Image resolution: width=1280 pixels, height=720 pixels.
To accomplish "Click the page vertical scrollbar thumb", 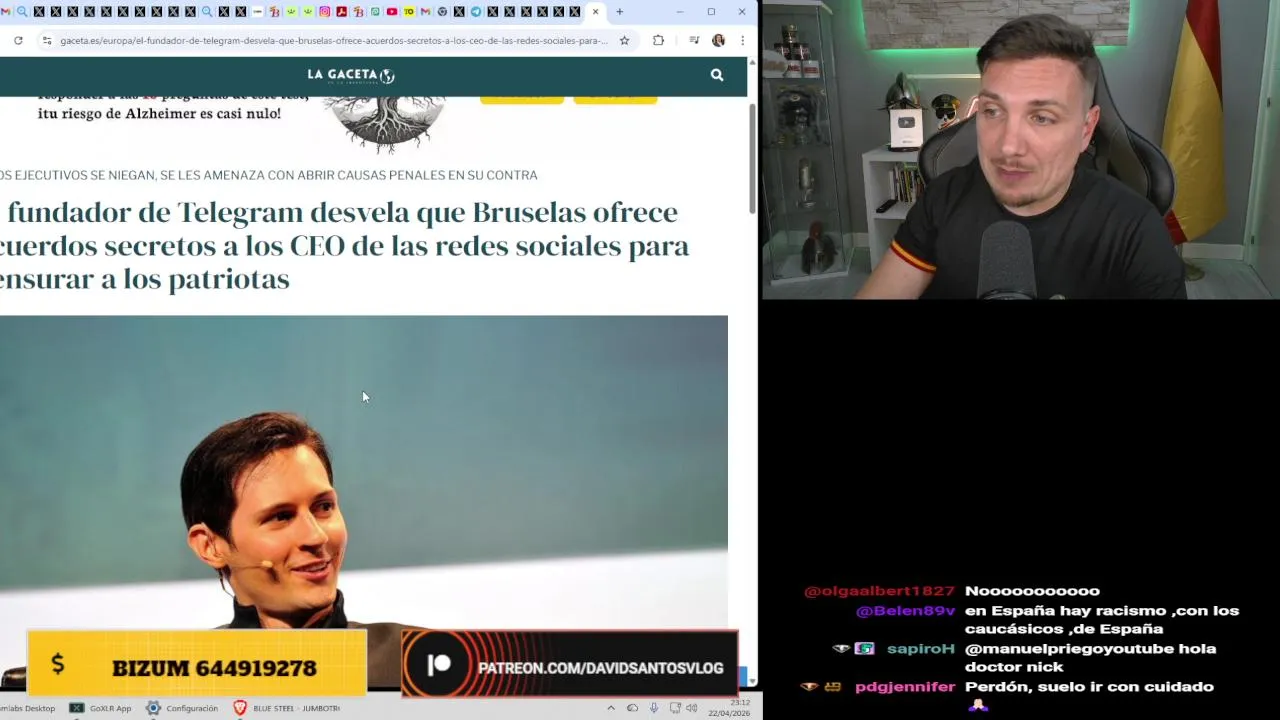I will coord(752,157).
